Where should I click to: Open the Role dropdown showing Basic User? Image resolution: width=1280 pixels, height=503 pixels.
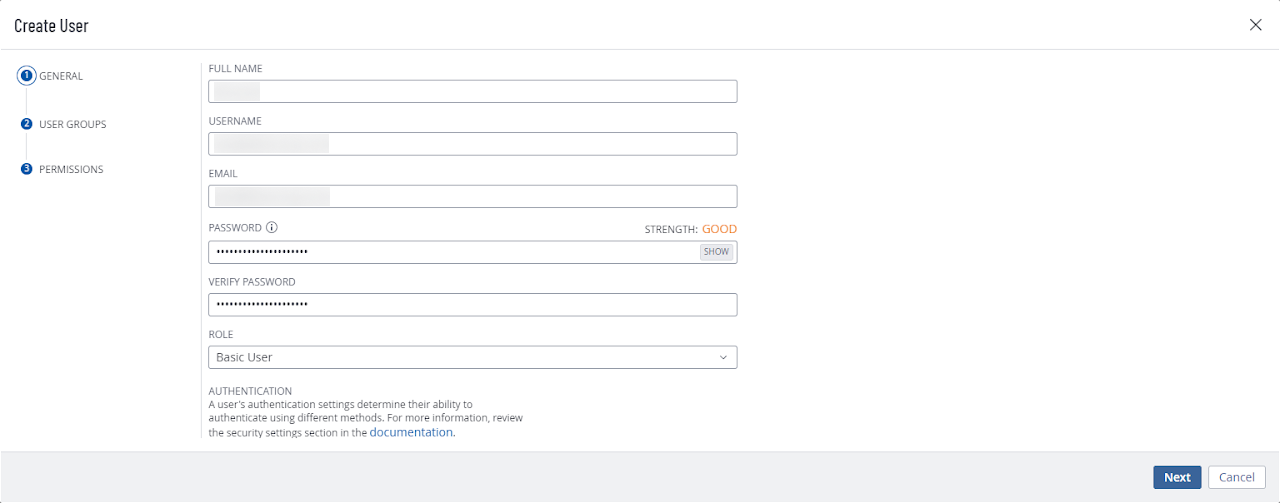point(472,357)
